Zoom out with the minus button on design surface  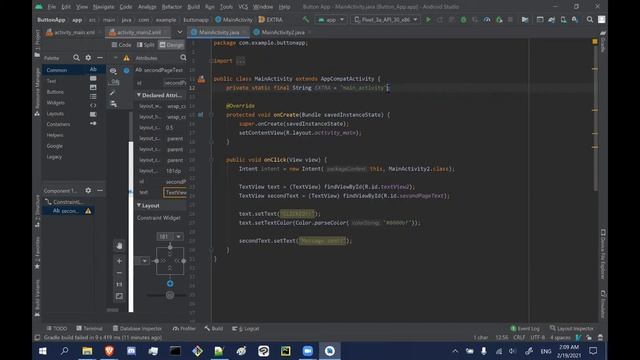tap(119, 273)
